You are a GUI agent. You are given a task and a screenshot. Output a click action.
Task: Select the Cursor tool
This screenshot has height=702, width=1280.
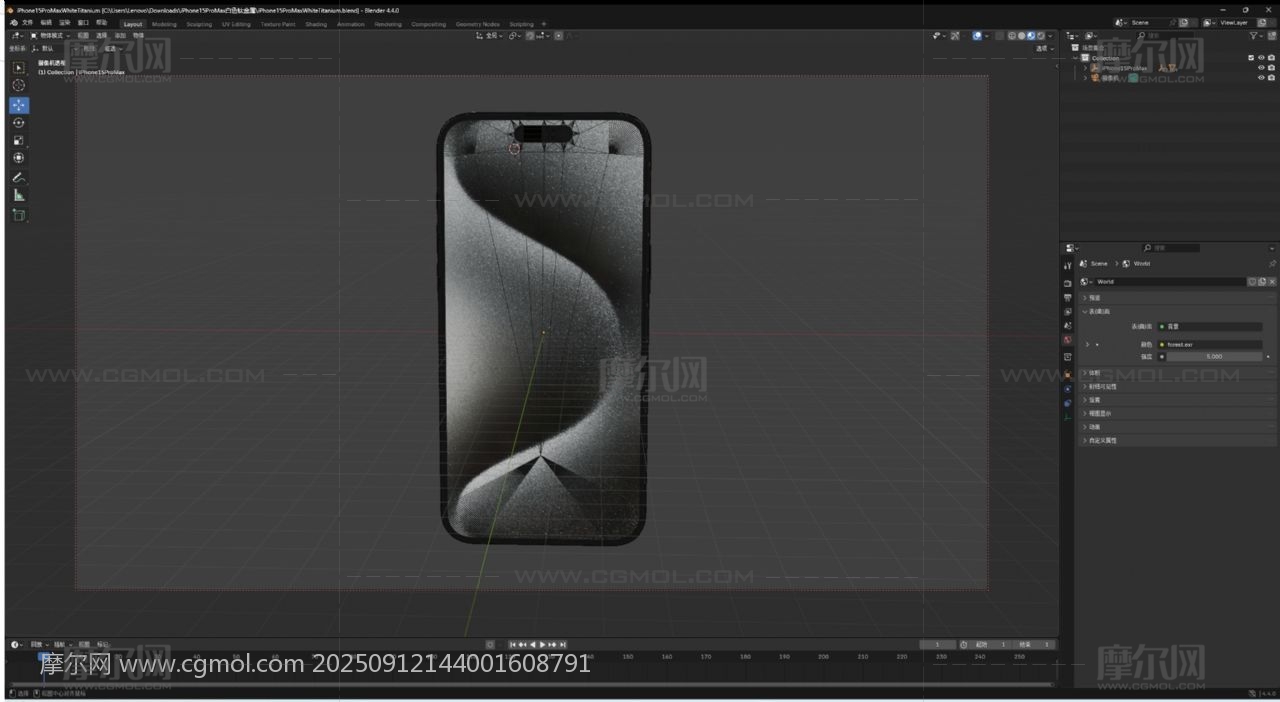(18, 85)
